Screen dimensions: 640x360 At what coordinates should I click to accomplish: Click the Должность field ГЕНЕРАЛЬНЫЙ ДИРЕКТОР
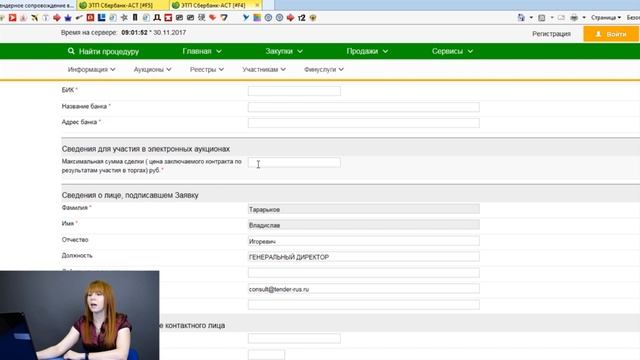click(363, 257)
